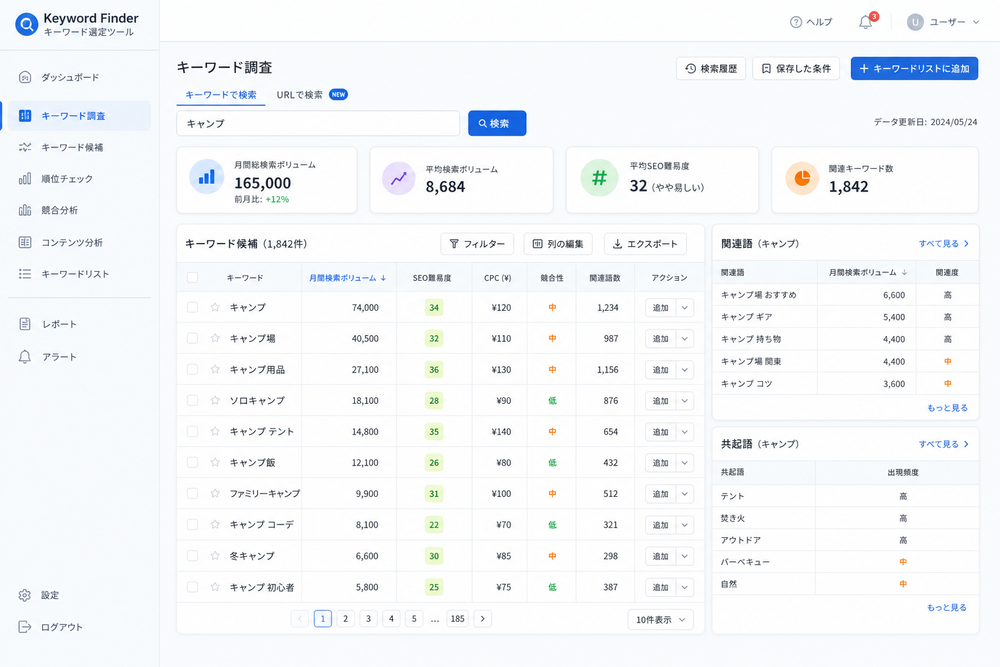Viewport: 1000px width, 667px height.
Task: Click the ヘルプ help icon
Action: [796, 22]
